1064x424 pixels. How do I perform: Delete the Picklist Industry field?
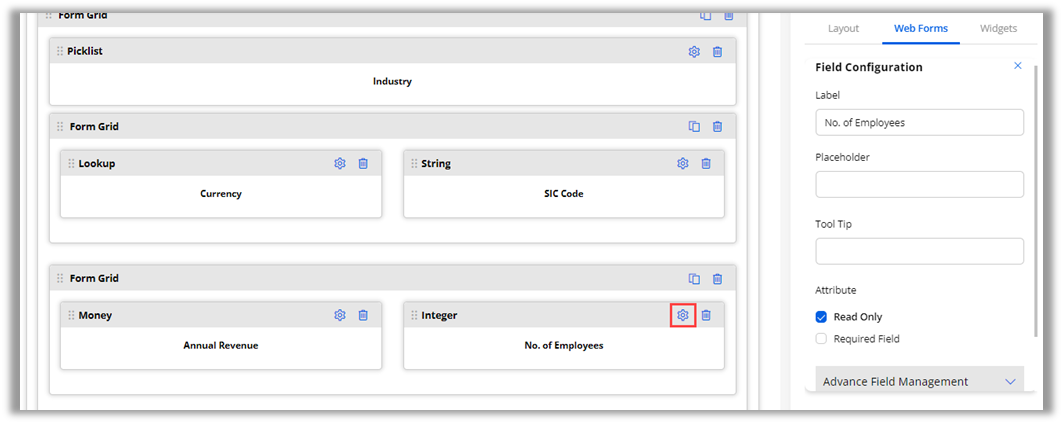coord(717,52)
